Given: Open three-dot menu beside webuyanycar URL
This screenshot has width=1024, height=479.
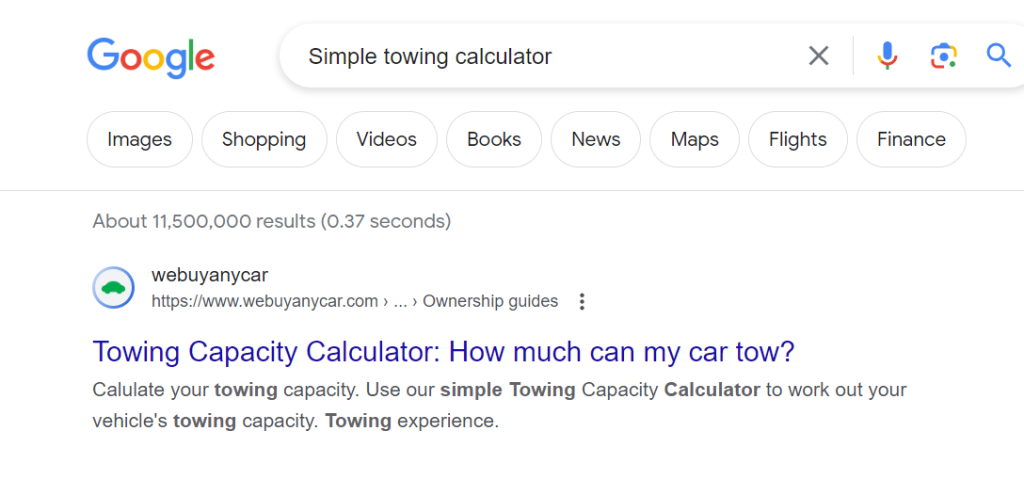Looking at the screenshot, I should (x=582, y=301).
